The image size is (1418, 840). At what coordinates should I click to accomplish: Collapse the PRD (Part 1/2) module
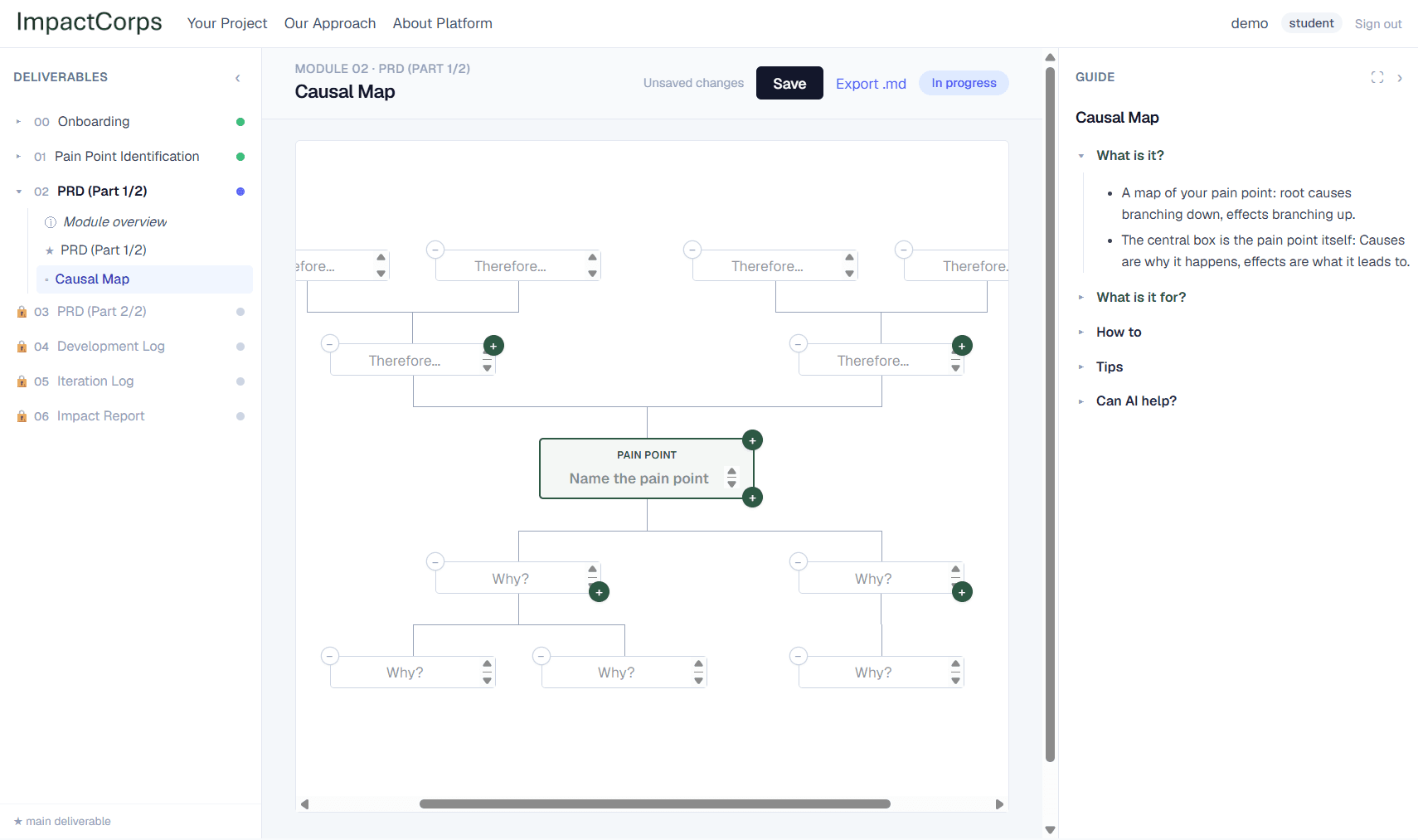[x=19, y=192]
